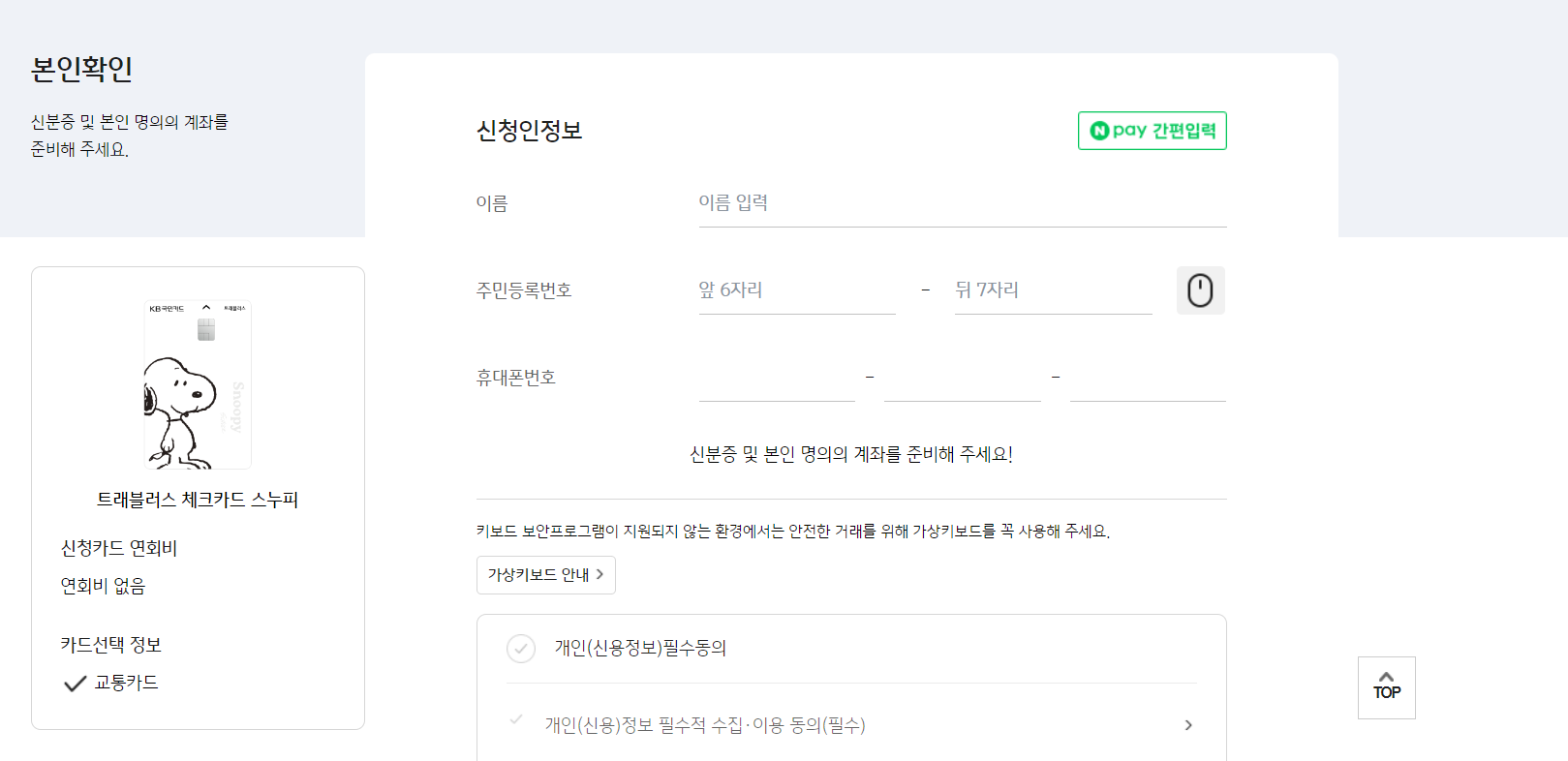1568x761 pixels.
Task: Focus the middle 휴대폰번호 phone segment field
Action: click(962, 378)
